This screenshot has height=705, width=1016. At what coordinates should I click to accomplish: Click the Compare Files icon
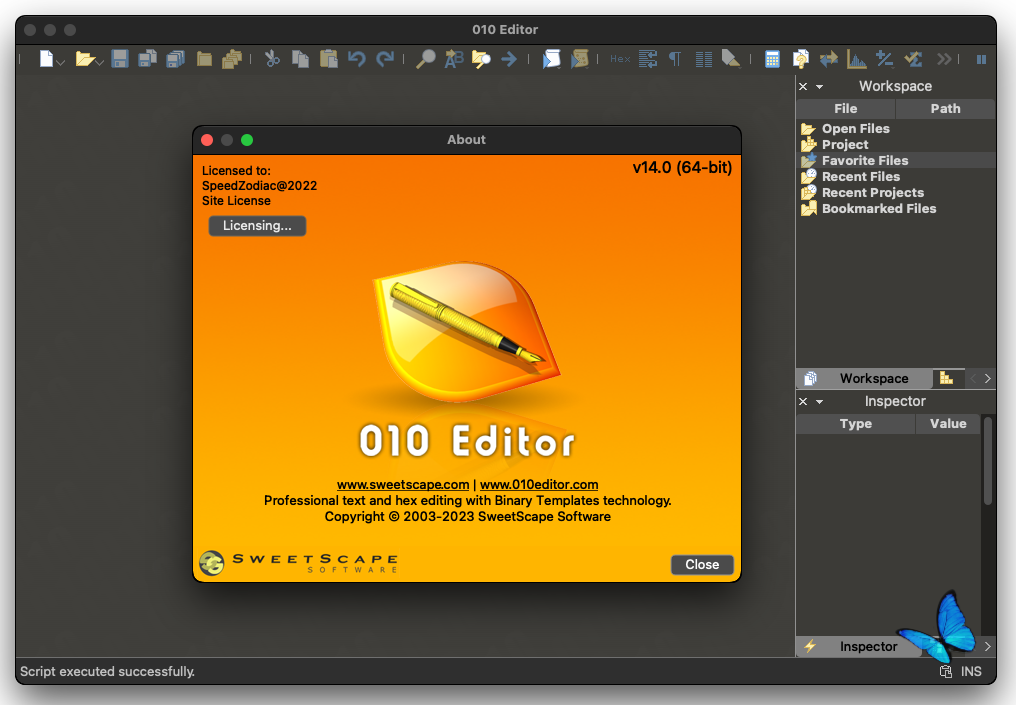click(800, 59)
